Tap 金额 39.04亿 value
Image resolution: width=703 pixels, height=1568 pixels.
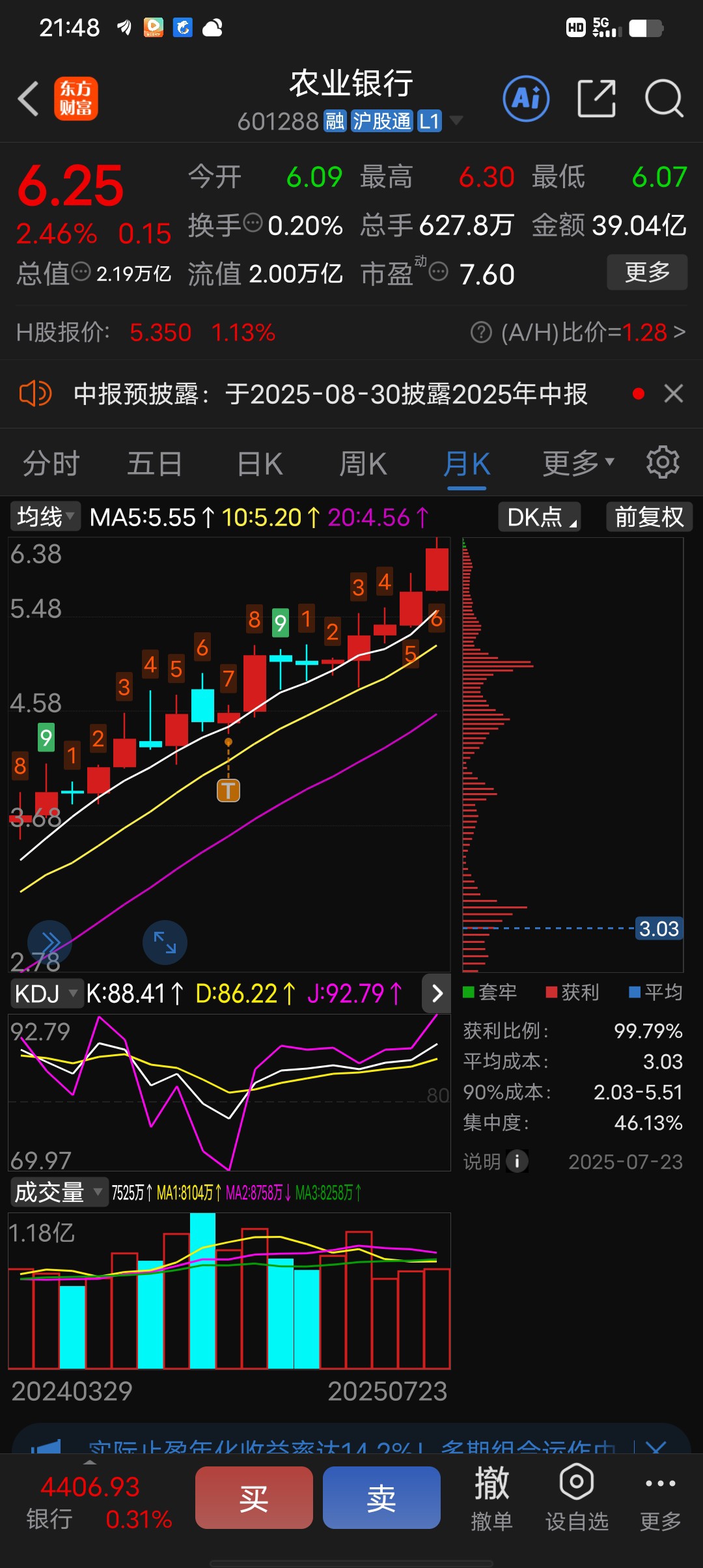point(639,225)
